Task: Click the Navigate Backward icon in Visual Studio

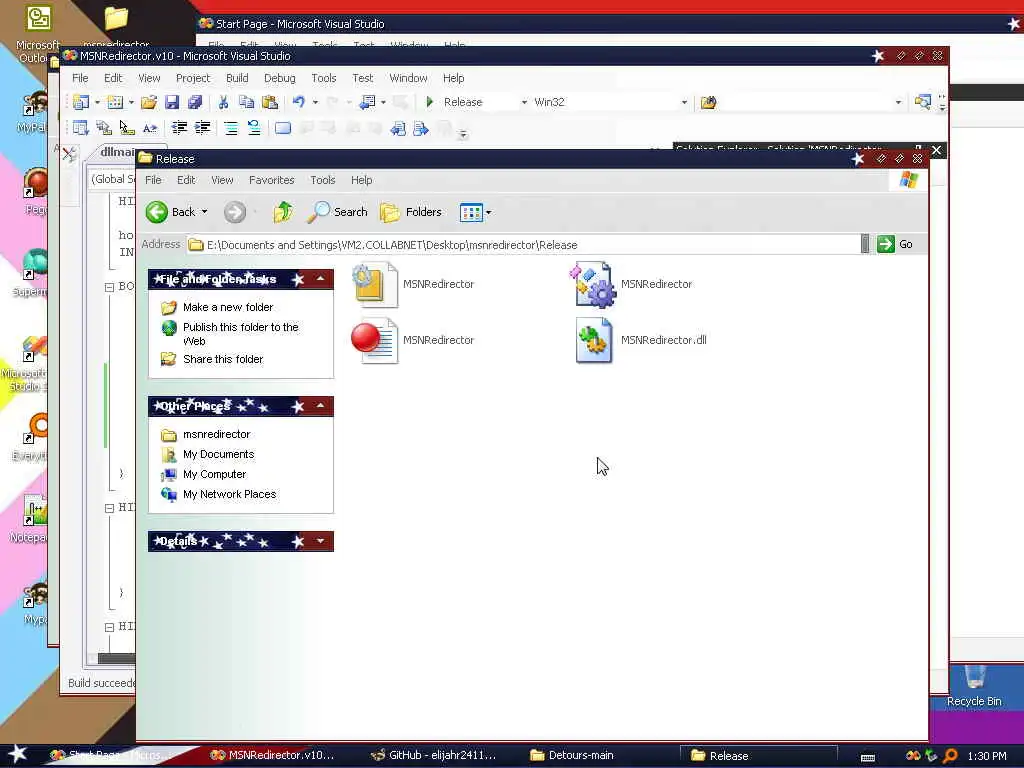Action: (368, 102)
